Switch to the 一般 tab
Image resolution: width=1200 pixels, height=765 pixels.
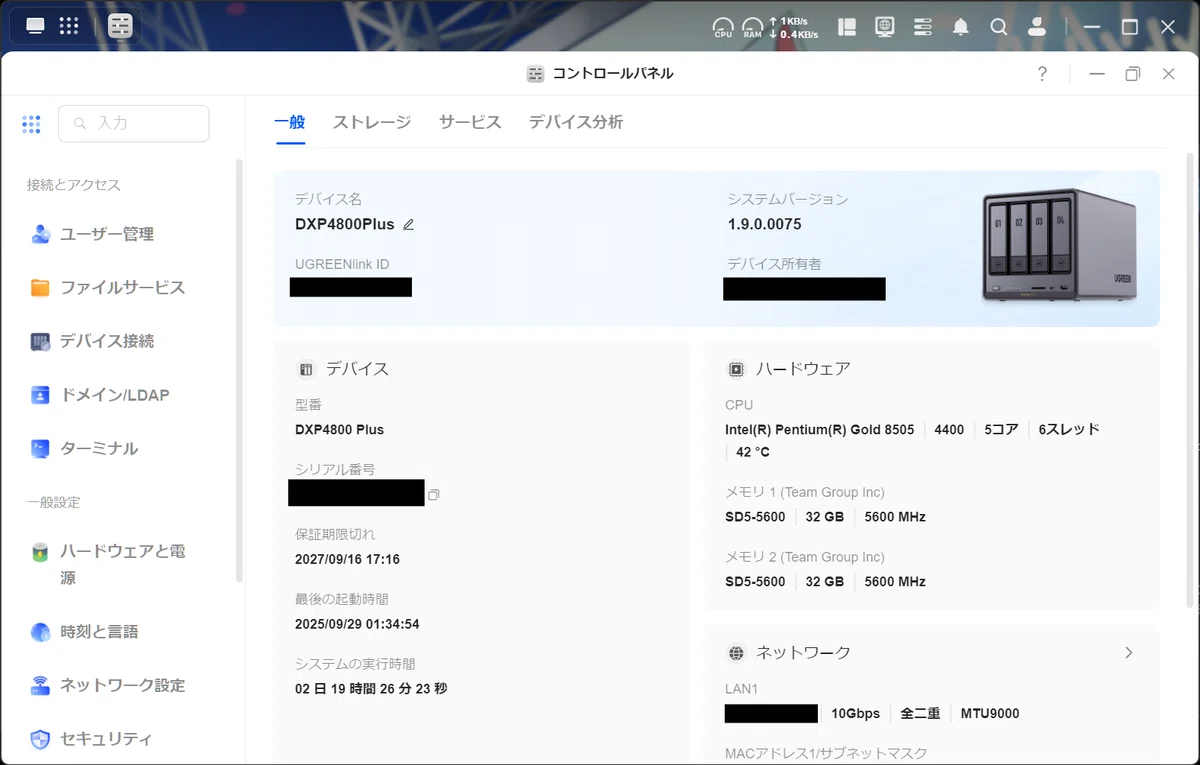(x=289, y=122)
